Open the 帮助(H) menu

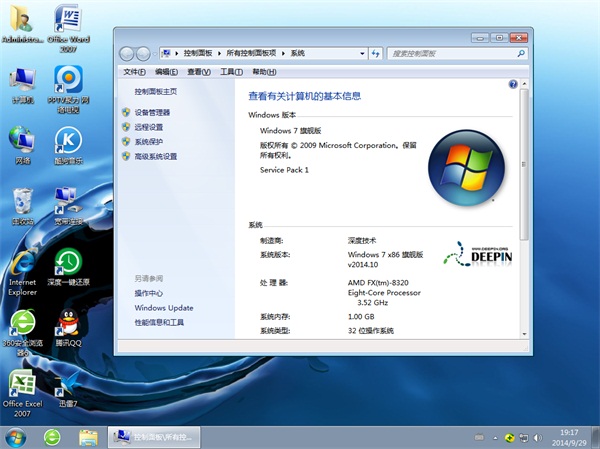point(264,72)
